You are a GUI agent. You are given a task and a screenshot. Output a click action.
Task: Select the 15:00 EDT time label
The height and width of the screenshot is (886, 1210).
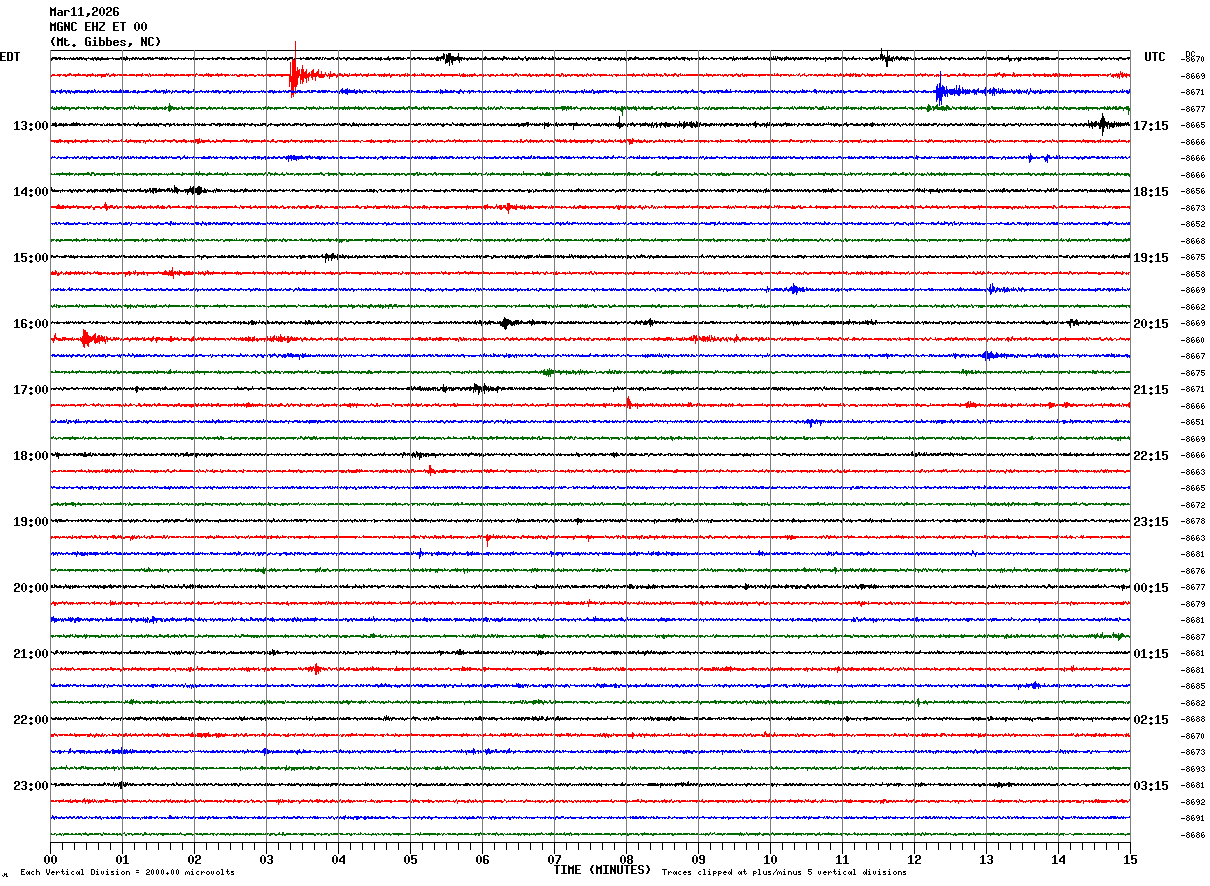pos(30,258)
